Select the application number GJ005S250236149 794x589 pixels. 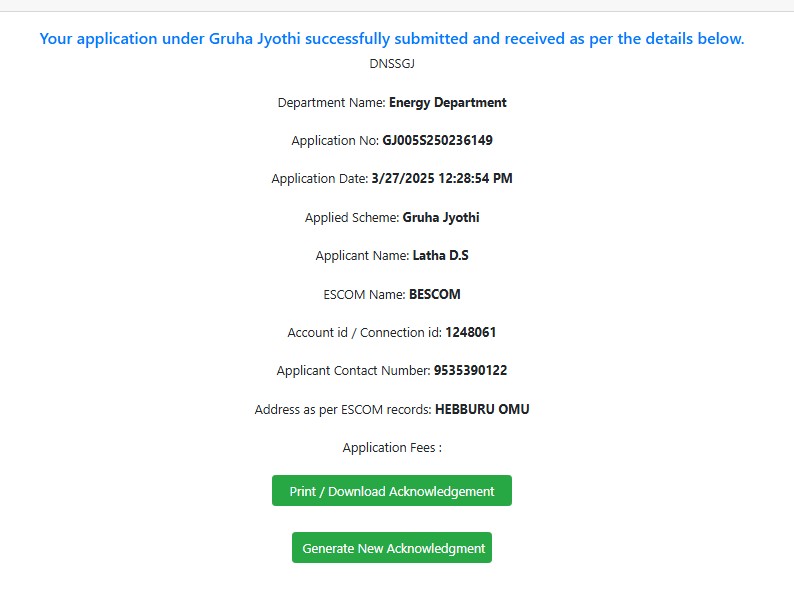pyautogui.click(x=438, y=140)
